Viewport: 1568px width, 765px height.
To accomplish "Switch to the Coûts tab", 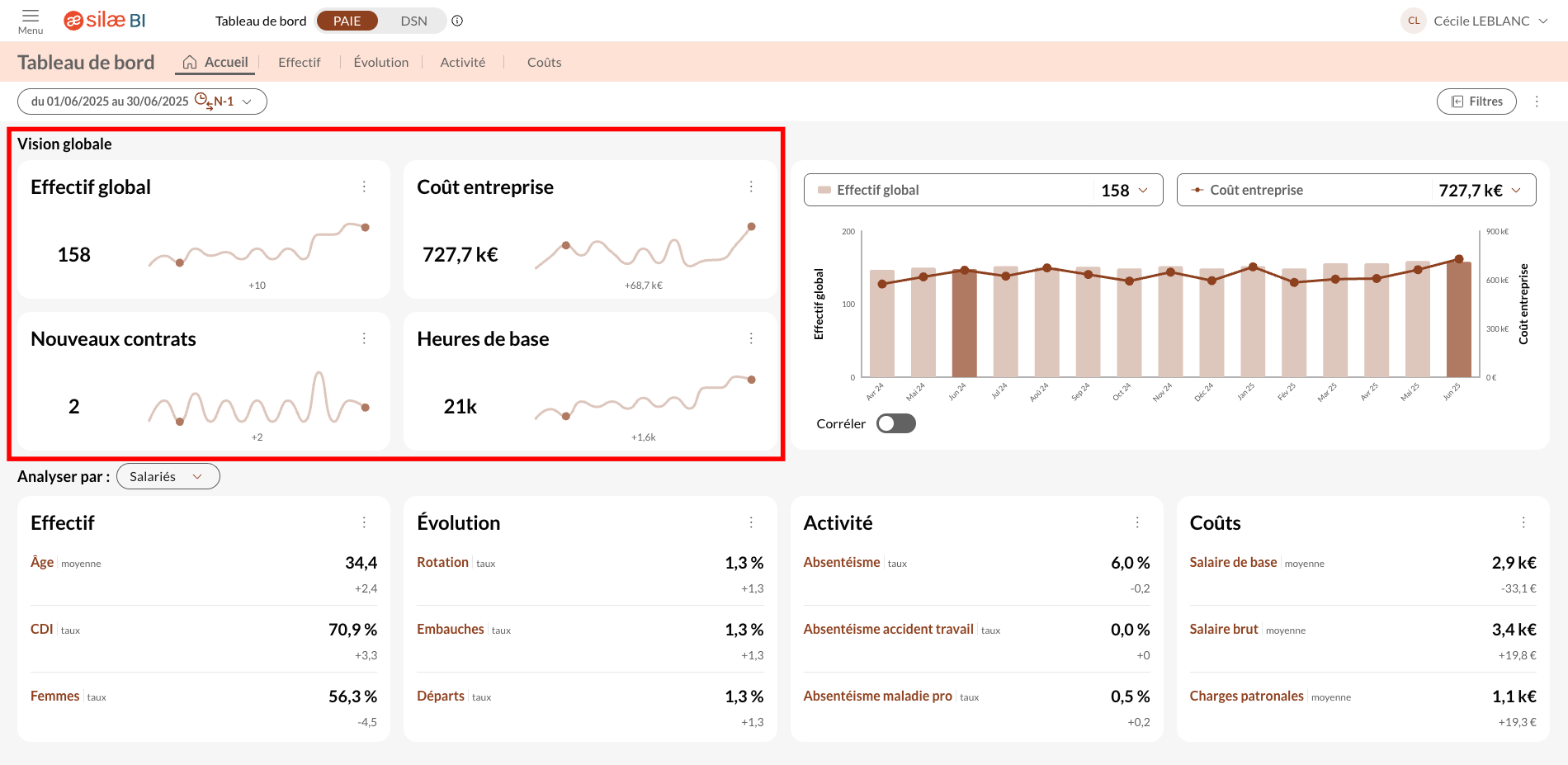I will pyautogui.click(x=544, y=63).
